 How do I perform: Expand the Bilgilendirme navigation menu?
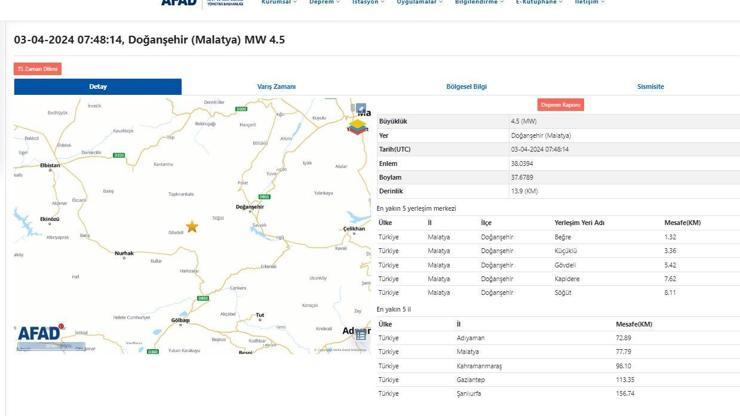coord(479,2)
